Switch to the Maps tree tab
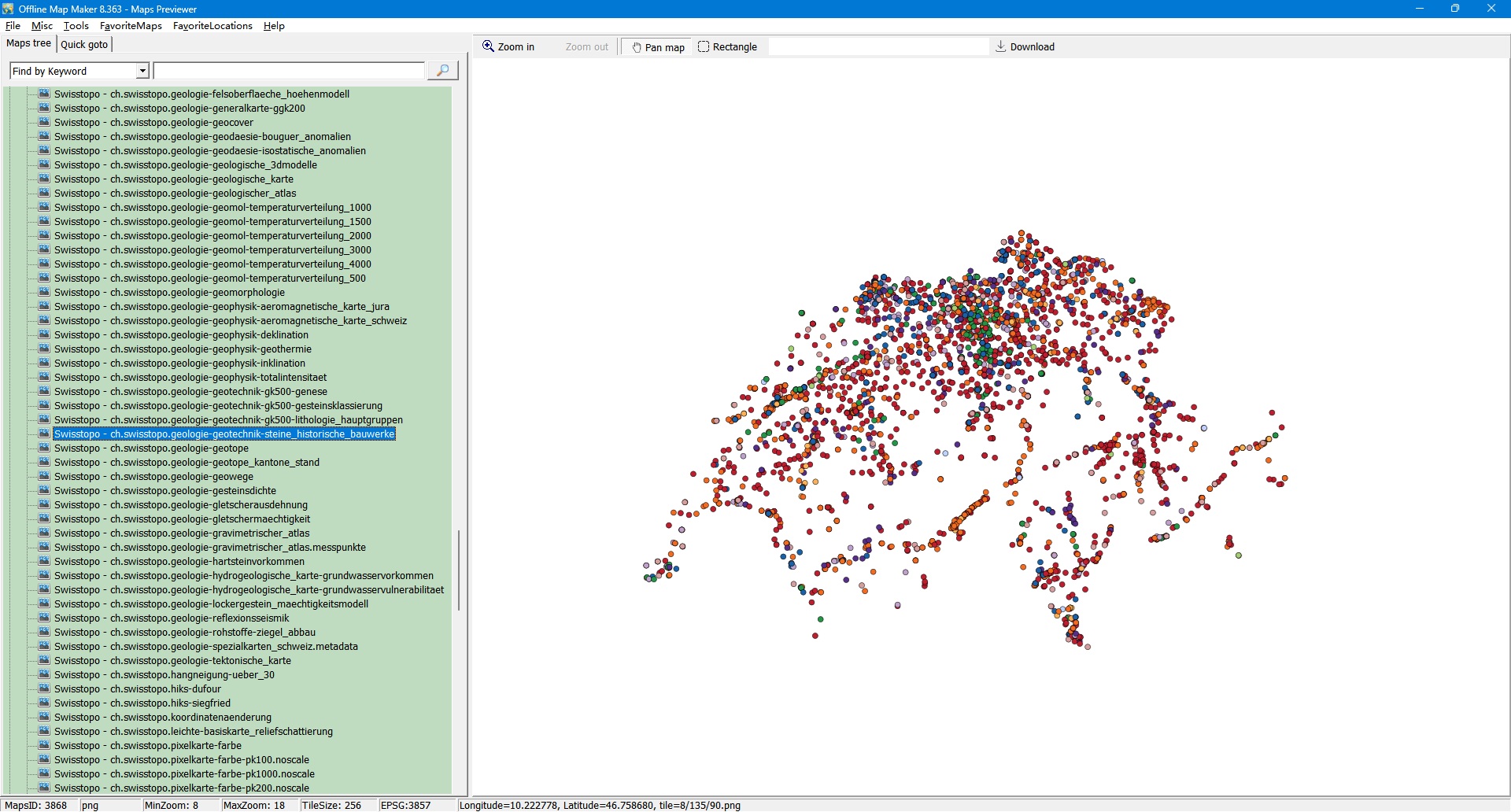The image size is (1511, 812). click(28, 43)
